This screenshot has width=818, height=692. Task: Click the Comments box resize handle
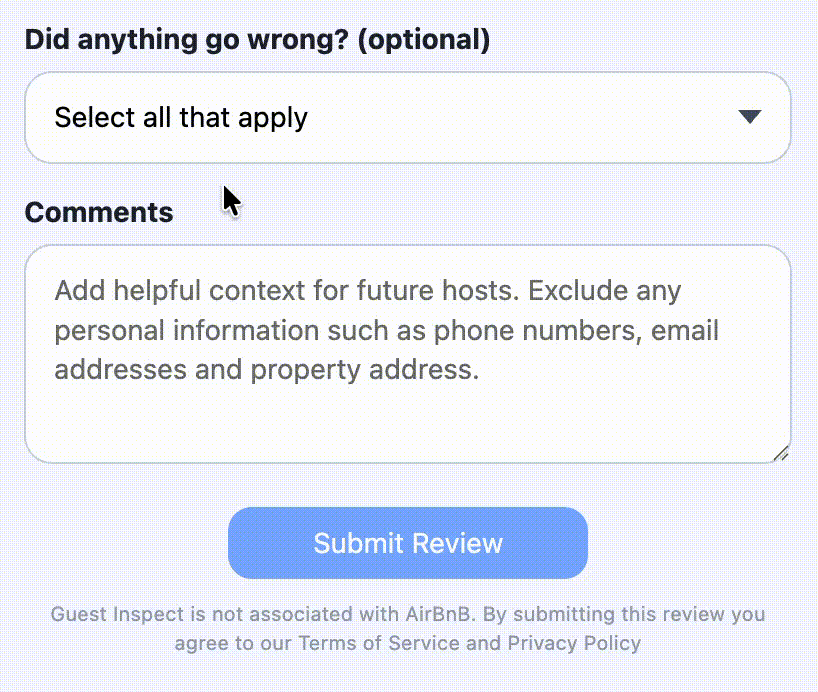coord(781,454)
